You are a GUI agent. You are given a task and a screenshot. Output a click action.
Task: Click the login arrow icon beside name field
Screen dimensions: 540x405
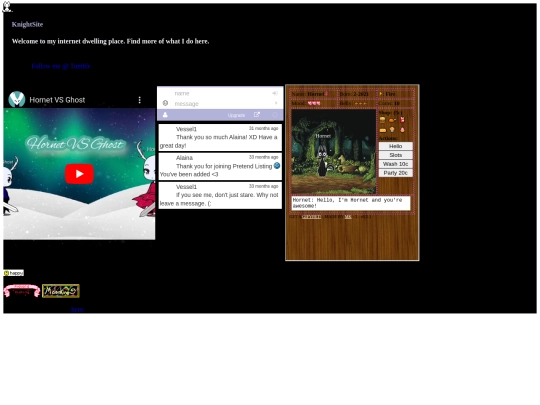(x=275, y=93)
